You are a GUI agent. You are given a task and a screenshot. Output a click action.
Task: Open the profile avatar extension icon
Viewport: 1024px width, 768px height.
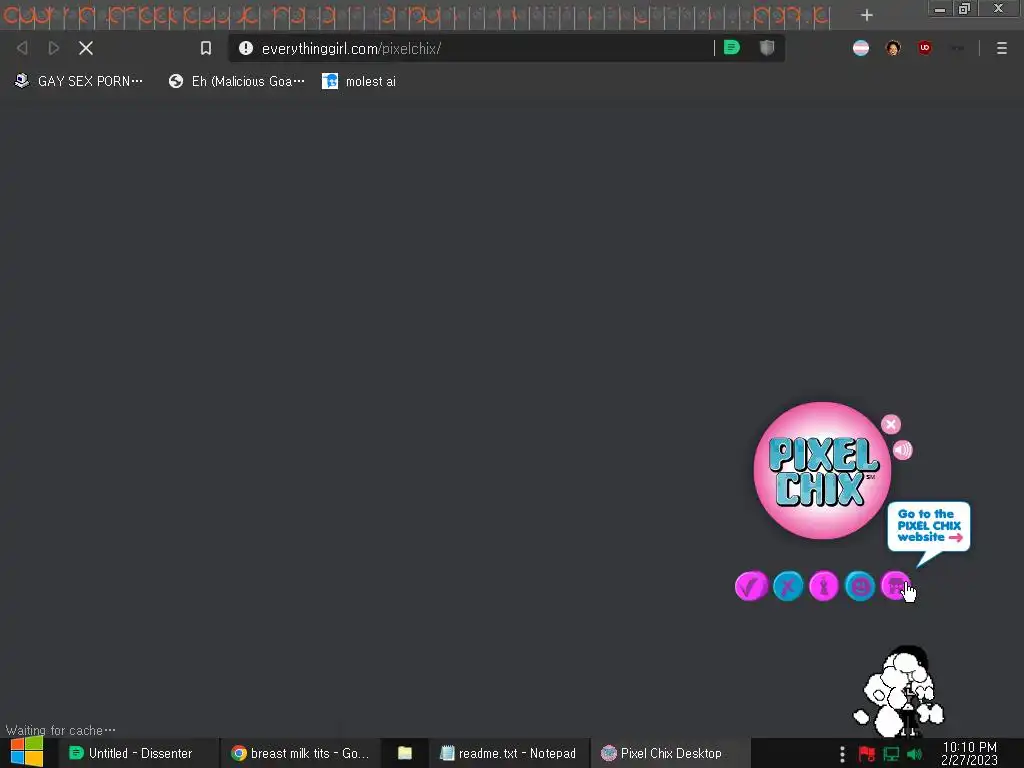[893, 48]
